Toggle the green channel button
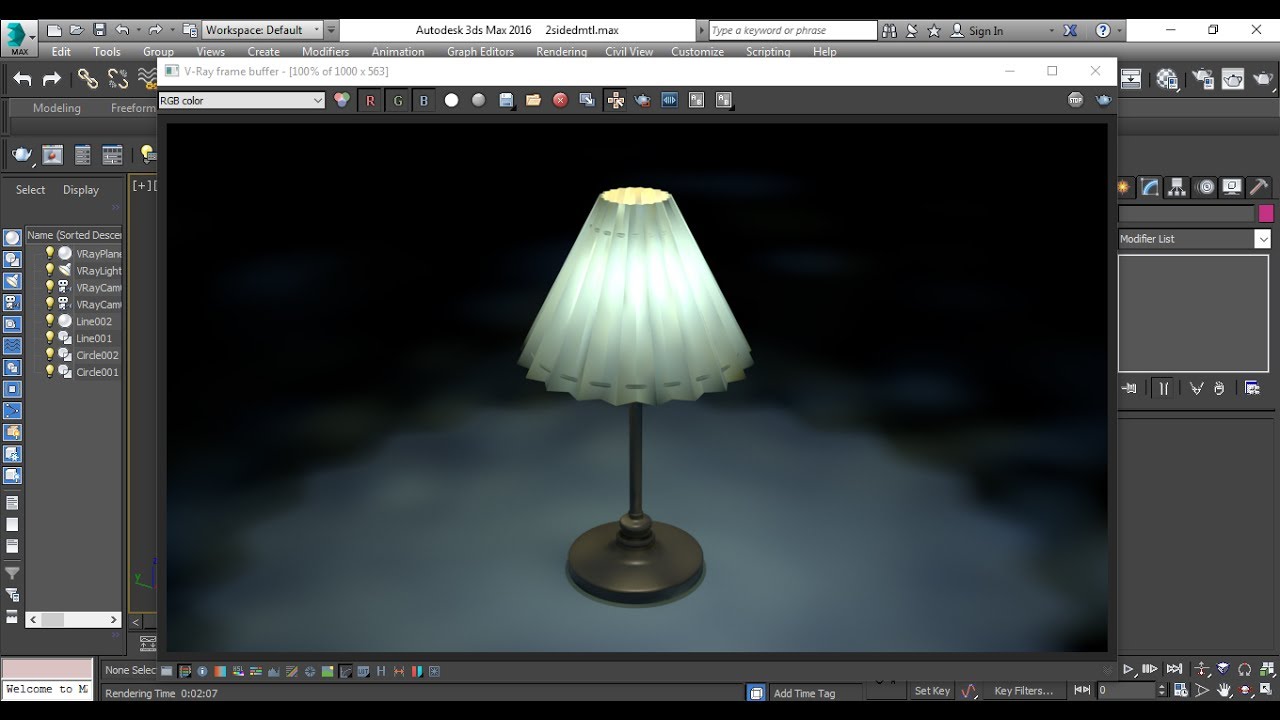 pos(397,100)
